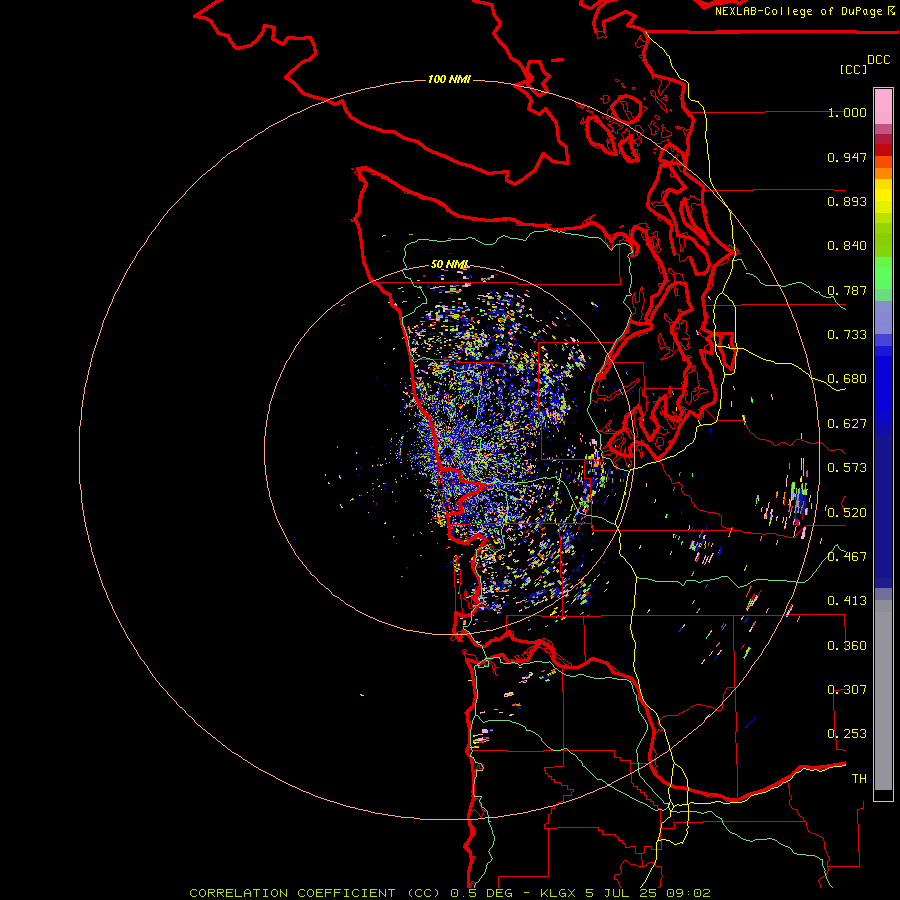Screen dimensions: 900x900
Task: Click the 0.307 scale value
Action: (x=847, y=690)
